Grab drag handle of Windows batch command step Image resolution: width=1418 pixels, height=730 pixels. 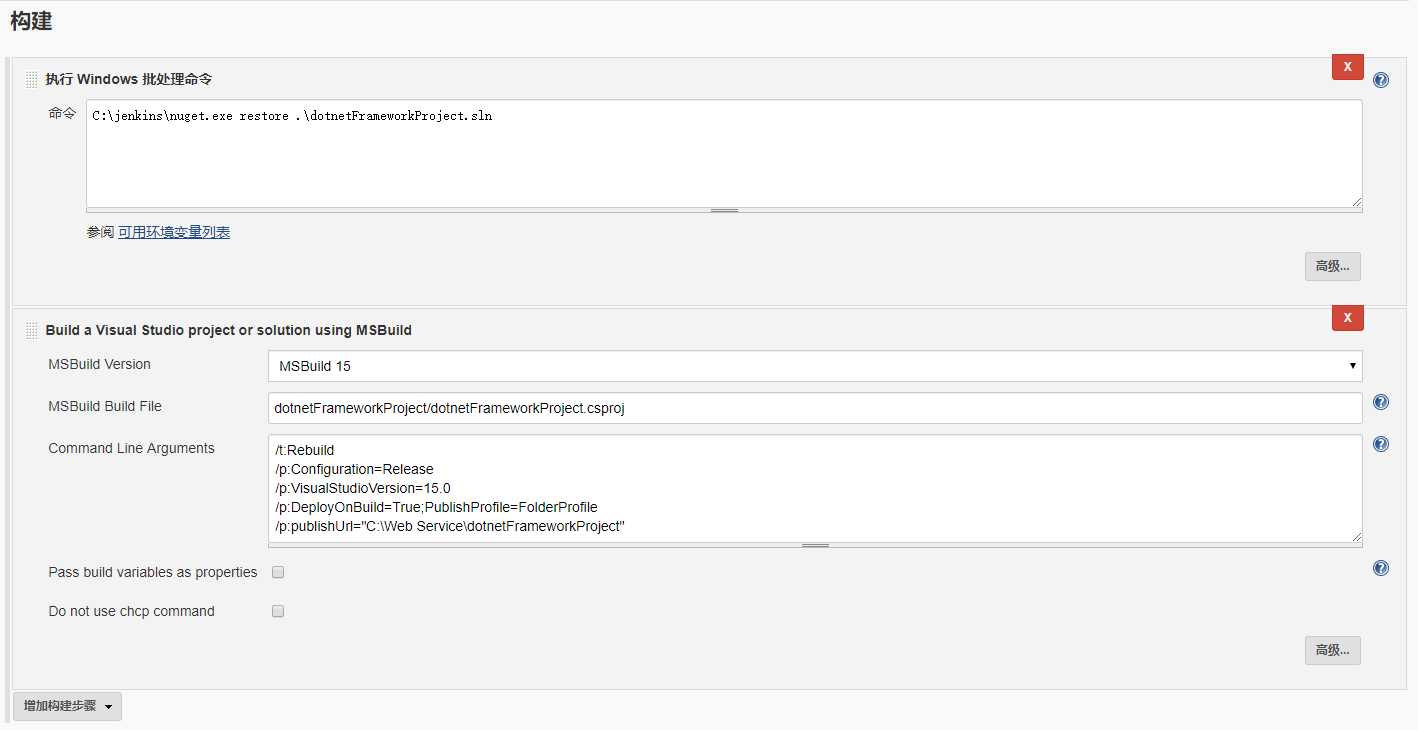pyautogui.click(x=32, y=80)
